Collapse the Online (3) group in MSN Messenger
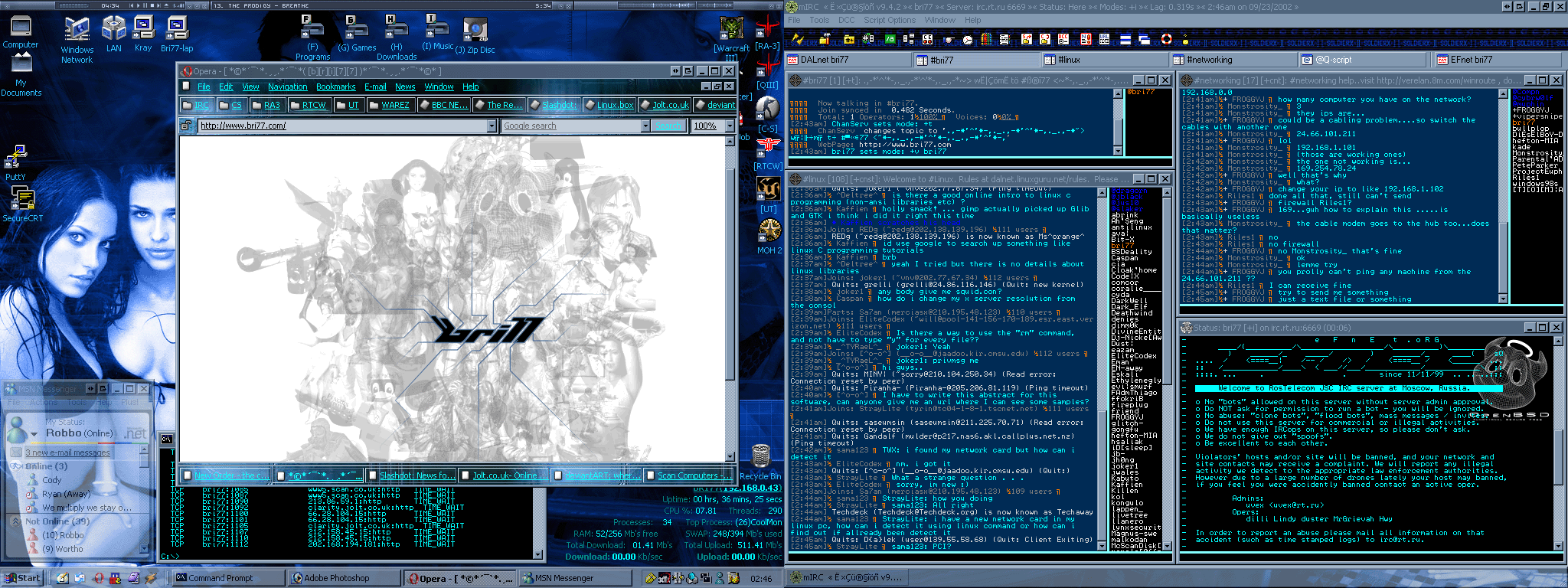The width and height of the screenshot is (1568, 588). 16,466
